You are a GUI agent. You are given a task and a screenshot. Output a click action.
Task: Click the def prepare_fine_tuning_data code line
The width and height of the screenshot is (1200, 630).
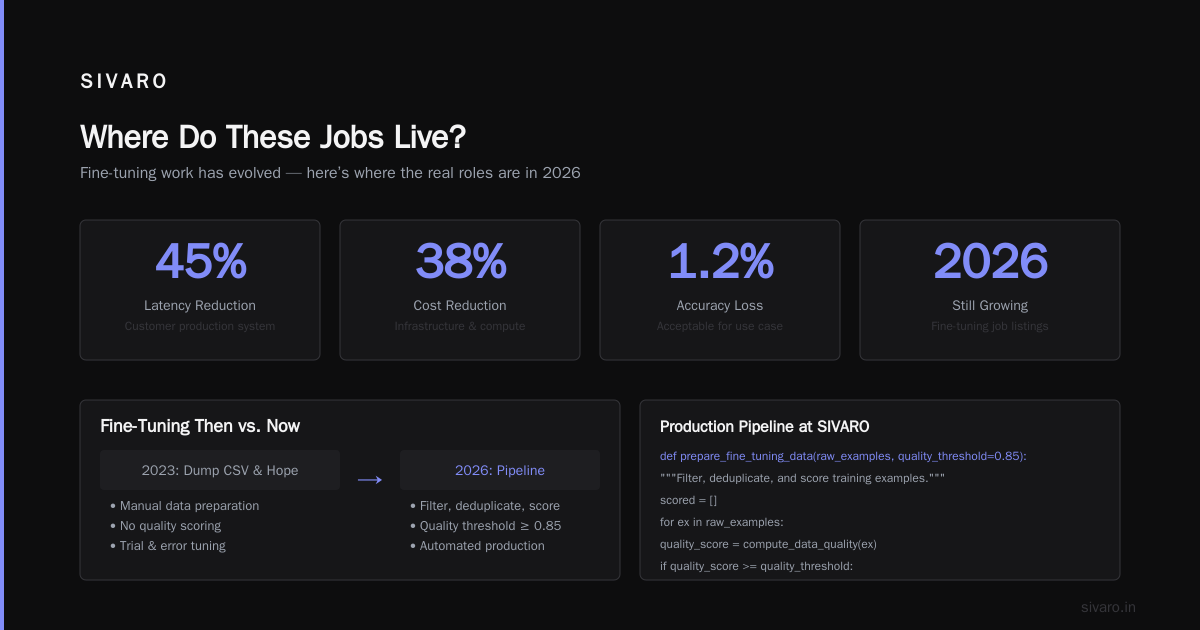843,456
